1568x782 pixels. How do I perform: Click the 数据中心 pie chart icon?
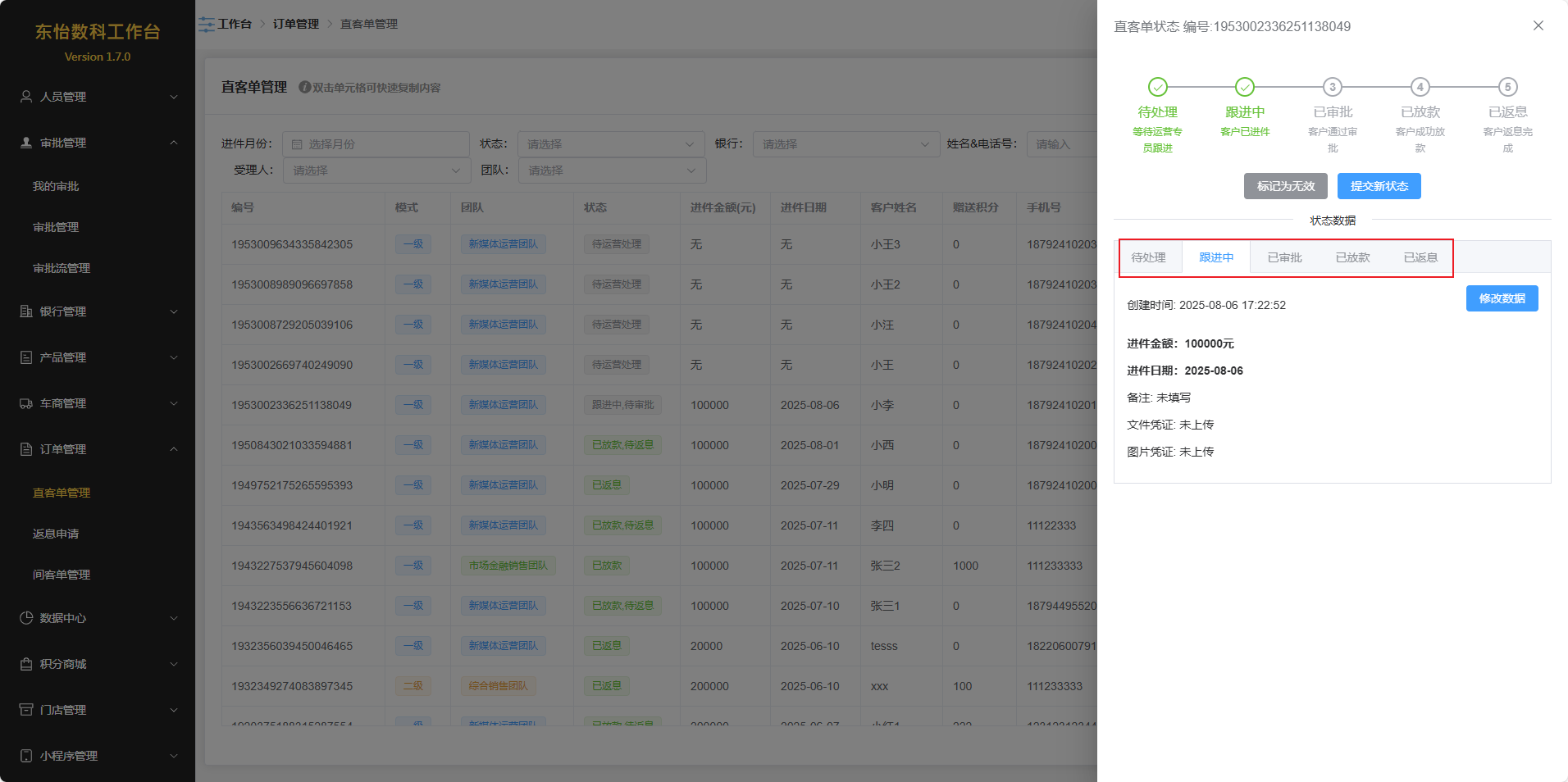click(x=26, y=618)
